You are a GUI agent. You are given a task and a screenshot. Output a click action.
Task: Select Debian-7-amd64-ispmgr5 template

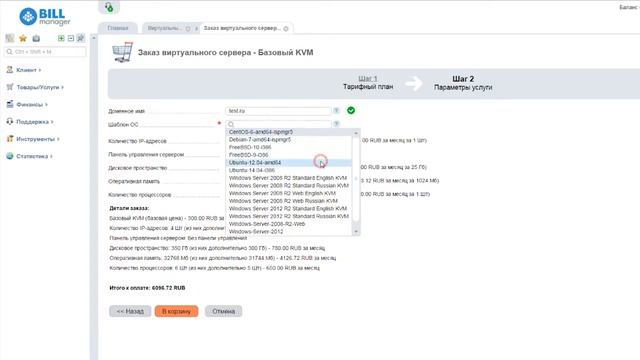click(x=289, y=140)
